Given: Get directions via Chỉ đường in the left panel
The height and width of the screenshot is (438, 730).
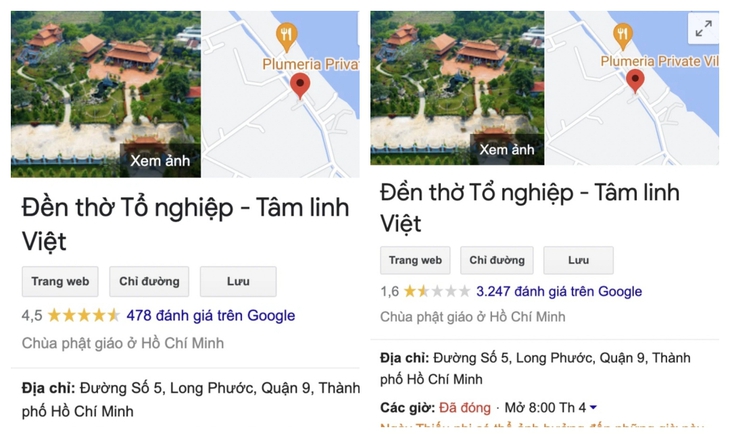Looking at the screenshot, I should [x=149, y=282].
